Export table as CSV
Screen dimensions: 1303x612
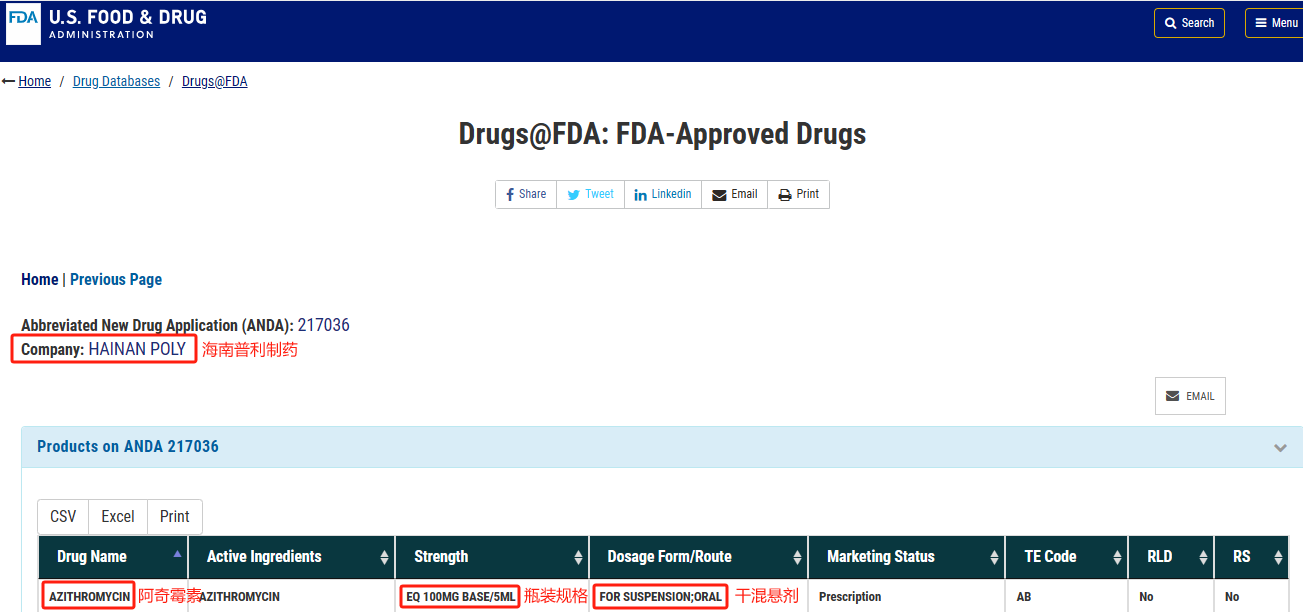tap(63, 516)
